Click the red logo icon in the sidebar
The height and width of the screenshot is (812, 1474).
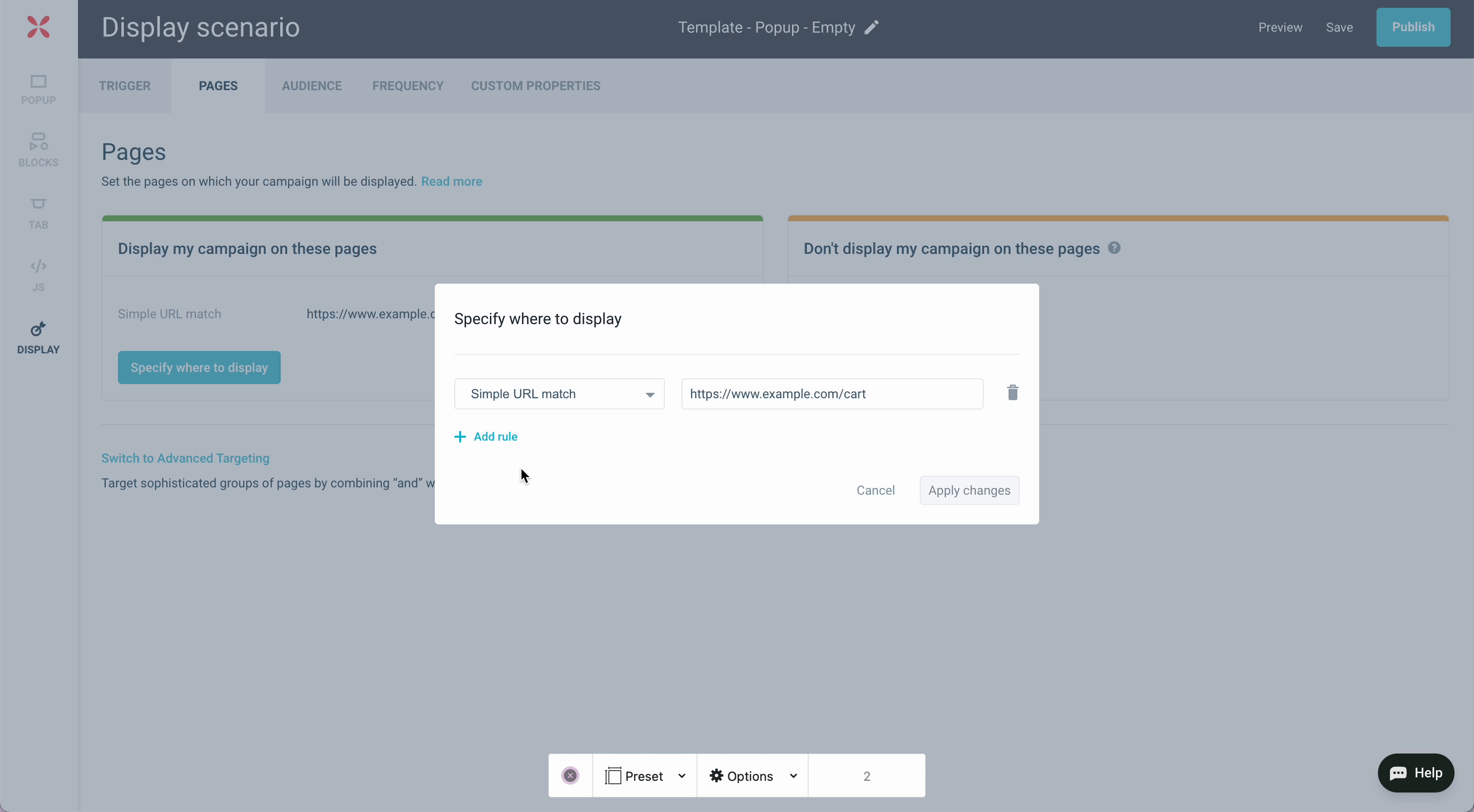pyautogui.click(x=39, y=27)
